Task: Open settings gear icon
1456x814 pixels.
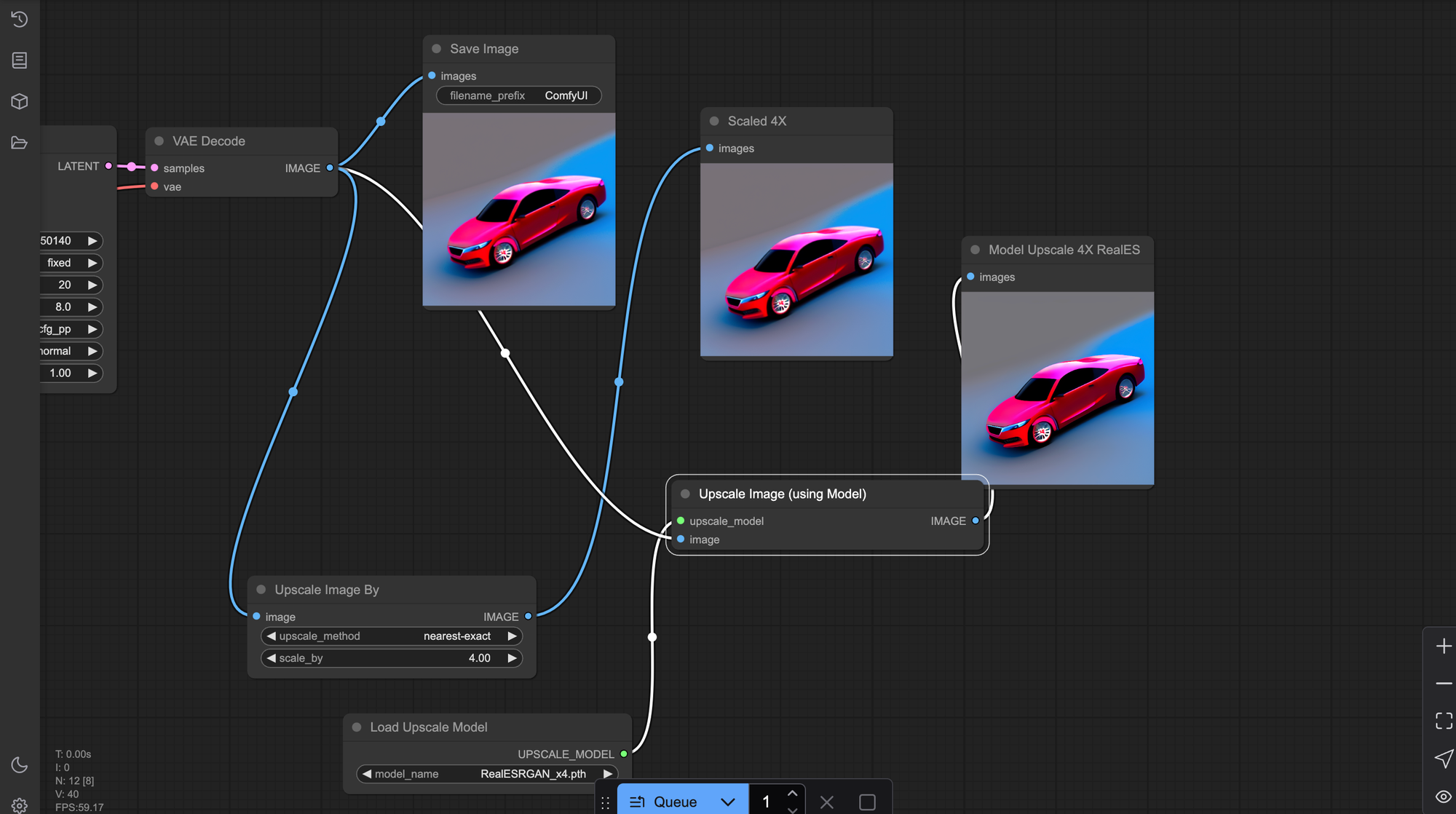Action: (20, 805)
